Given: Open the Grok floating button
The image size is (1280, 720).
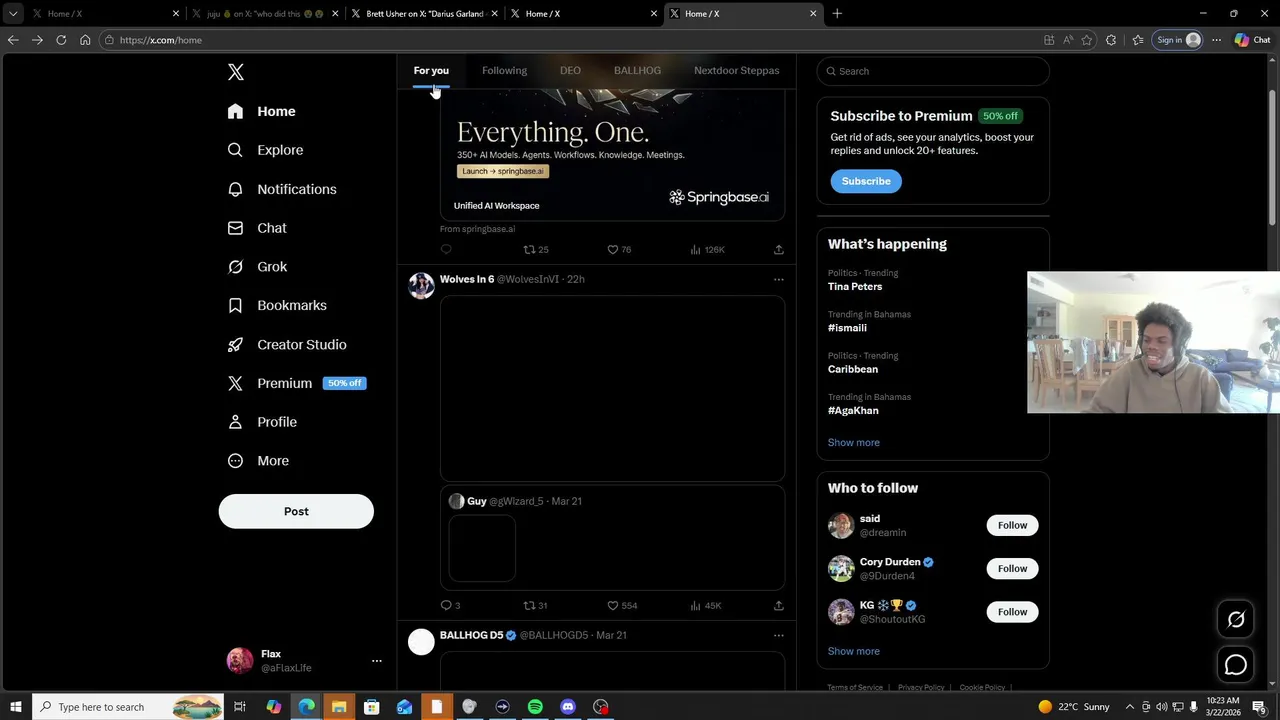Looking at the screenshot, I should [x=1236, y=620].
